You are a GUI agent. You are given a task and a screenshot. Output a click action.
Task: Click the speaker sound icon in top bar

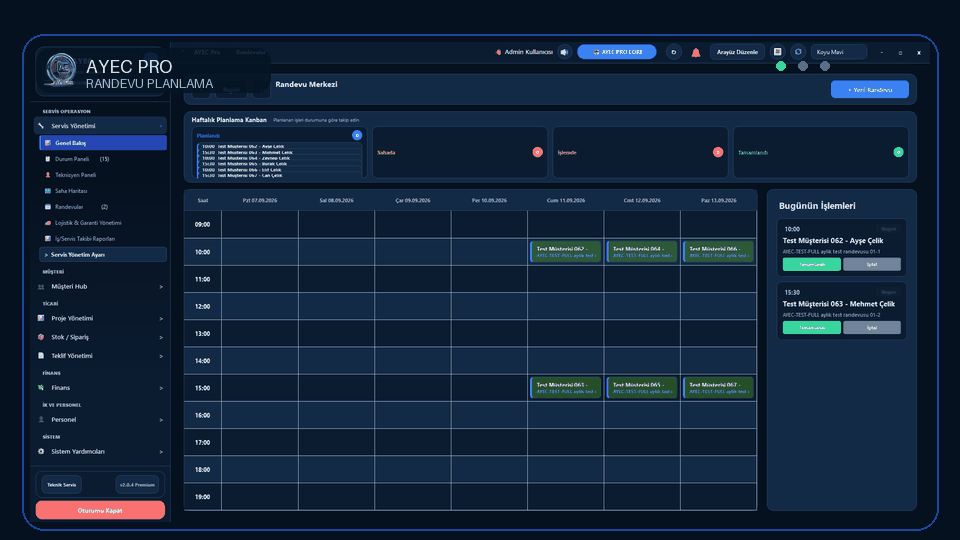tap(564, 52)
